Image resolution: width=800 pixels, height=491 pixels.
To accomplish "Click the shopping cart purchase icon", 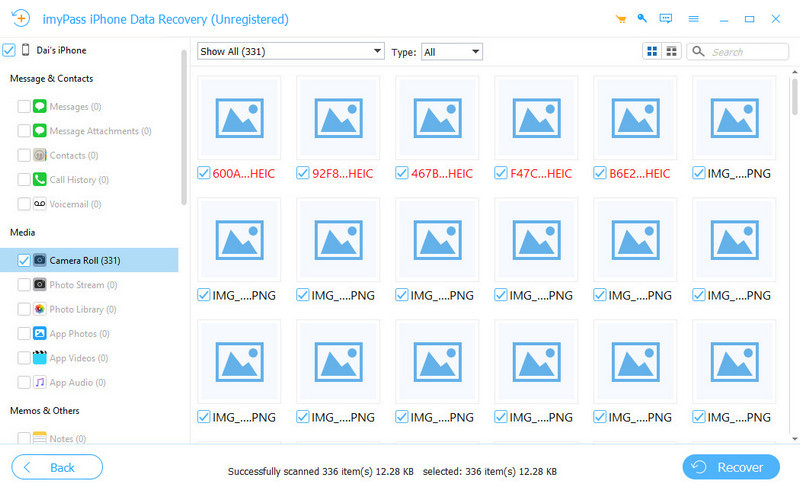I will [621, 19].
